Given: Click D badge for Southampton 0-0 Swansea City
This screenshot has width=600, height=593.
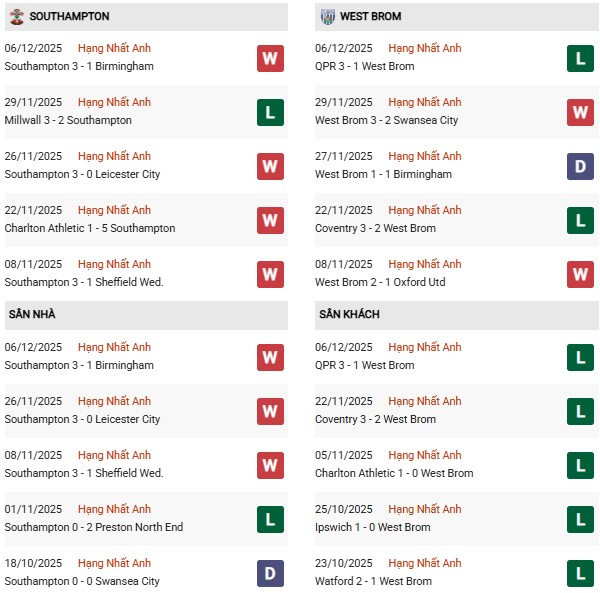Looking at the screenshot, I should (x=270, y=573).
